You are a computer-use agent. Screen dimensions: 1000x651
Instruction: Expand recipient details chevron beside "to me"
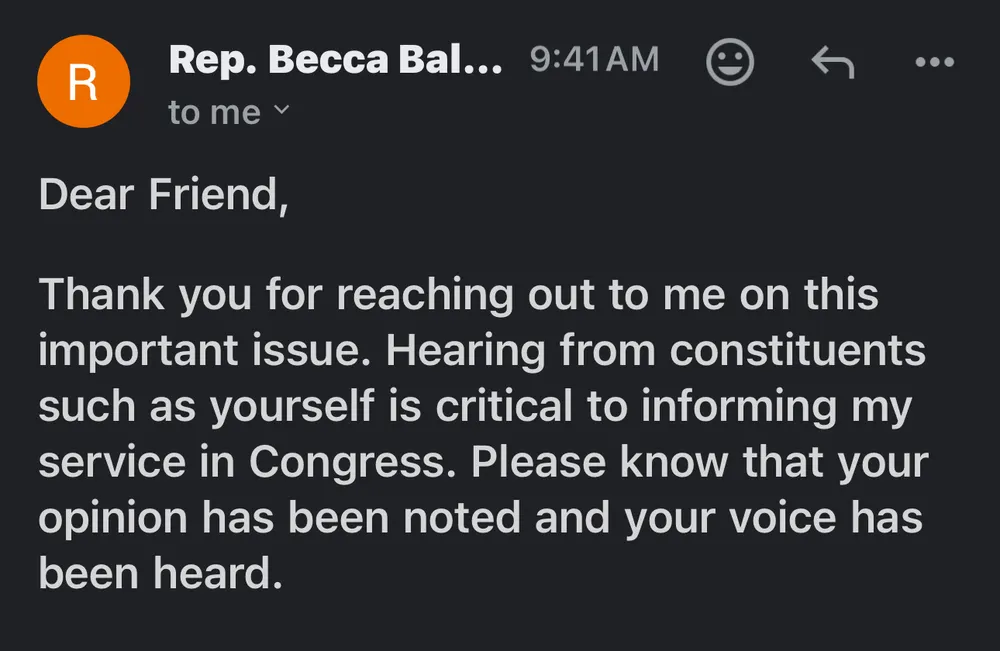(281, 111)
